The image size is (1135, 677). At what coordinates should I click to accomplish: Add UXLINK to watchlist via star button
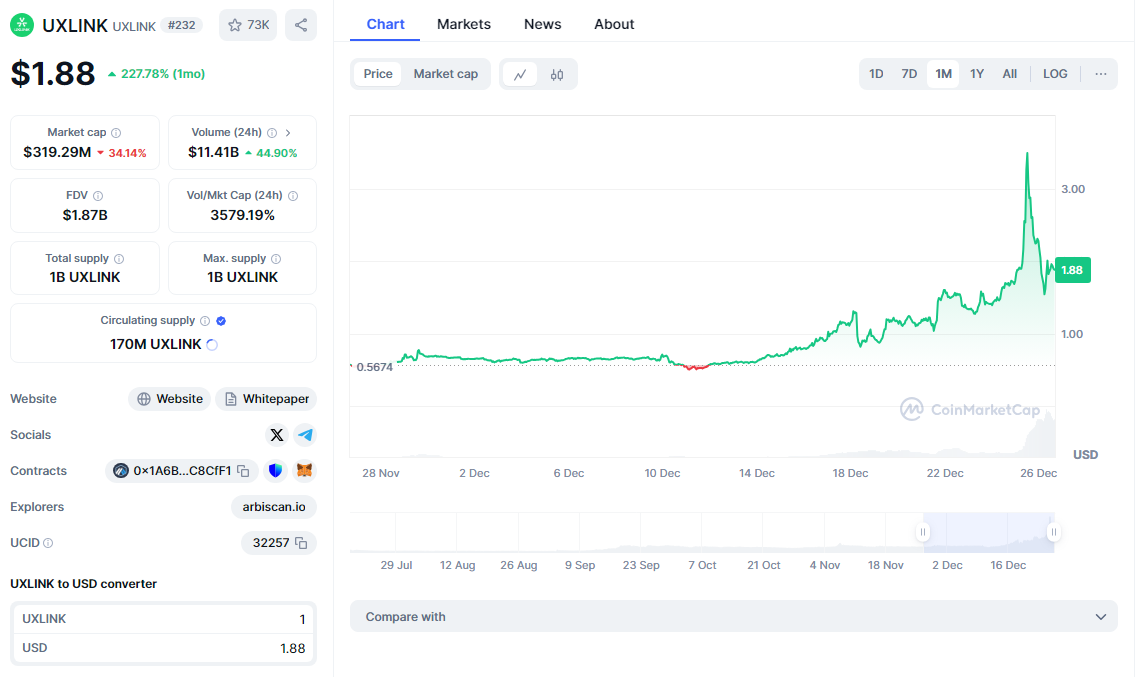point(248,25)
